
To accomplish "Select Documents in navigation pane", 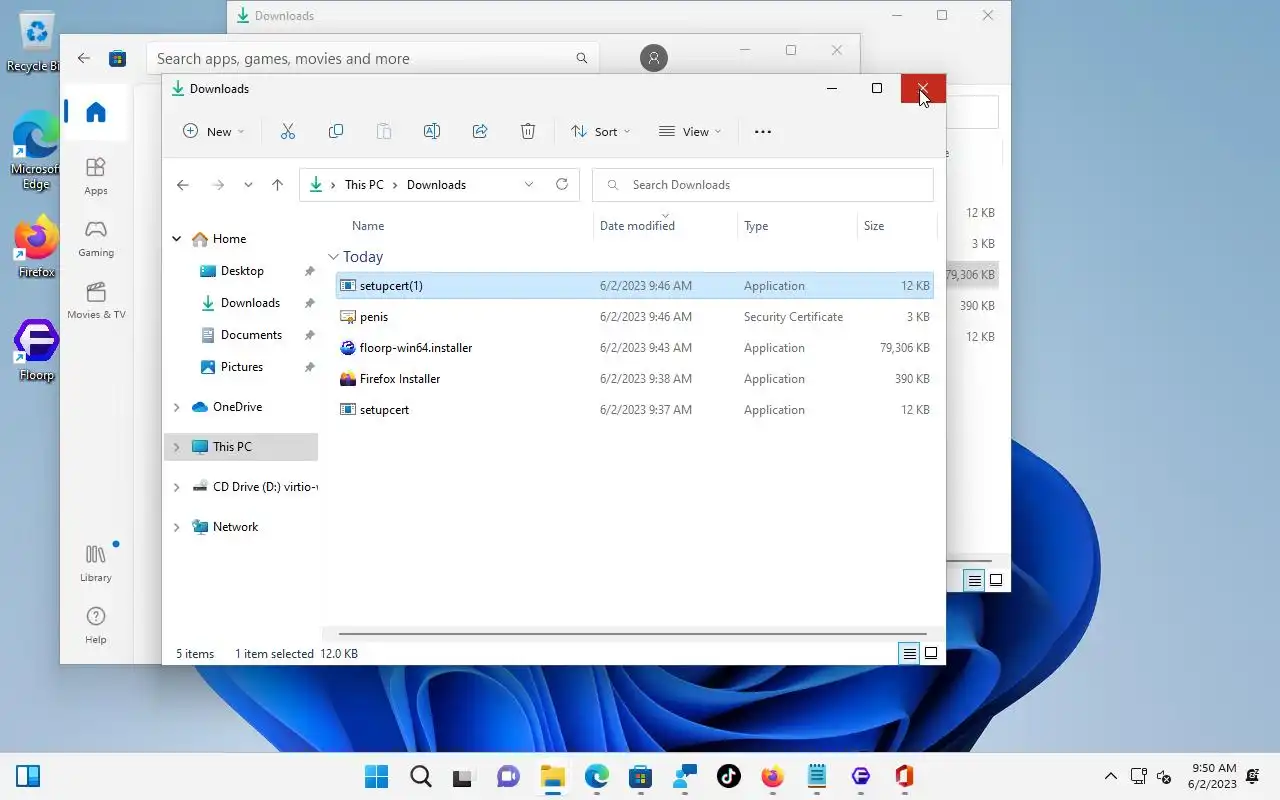I will (251, 335).
